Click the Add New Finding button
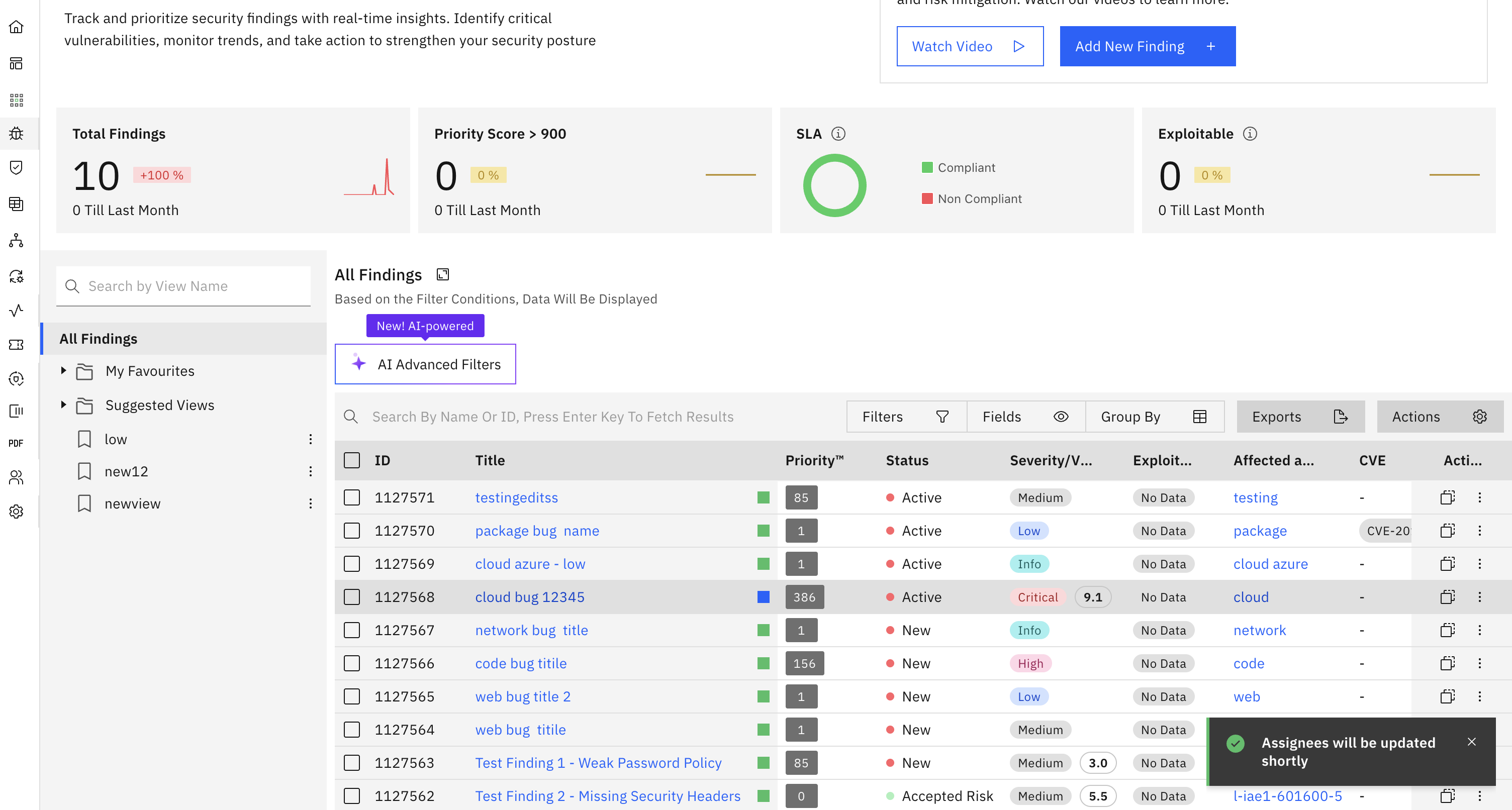 click(1147, 46)
